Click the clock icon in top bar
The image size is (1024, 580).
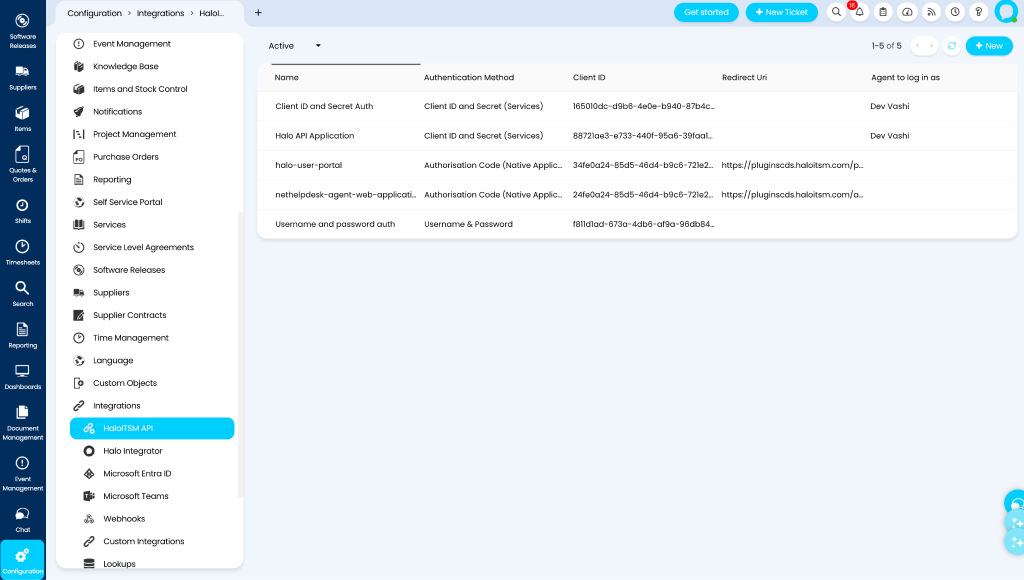(955, 12)
